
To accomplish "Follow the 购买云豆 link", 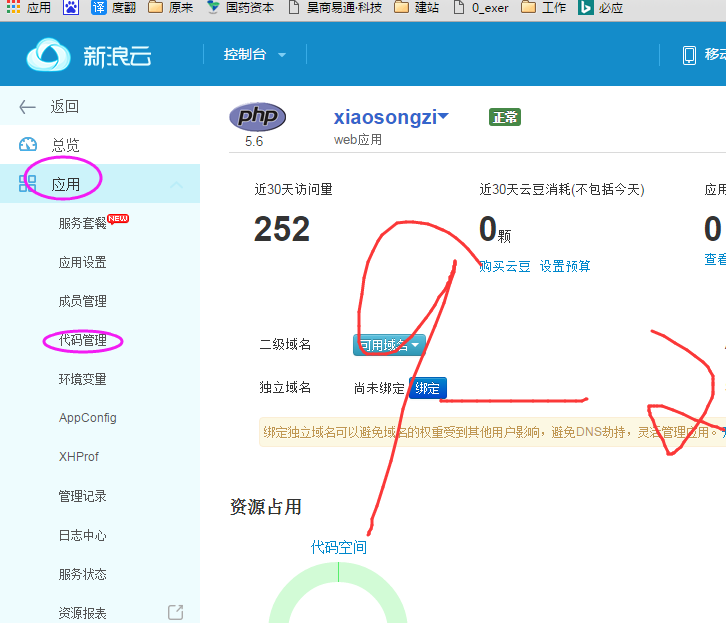I will (505, 266).
